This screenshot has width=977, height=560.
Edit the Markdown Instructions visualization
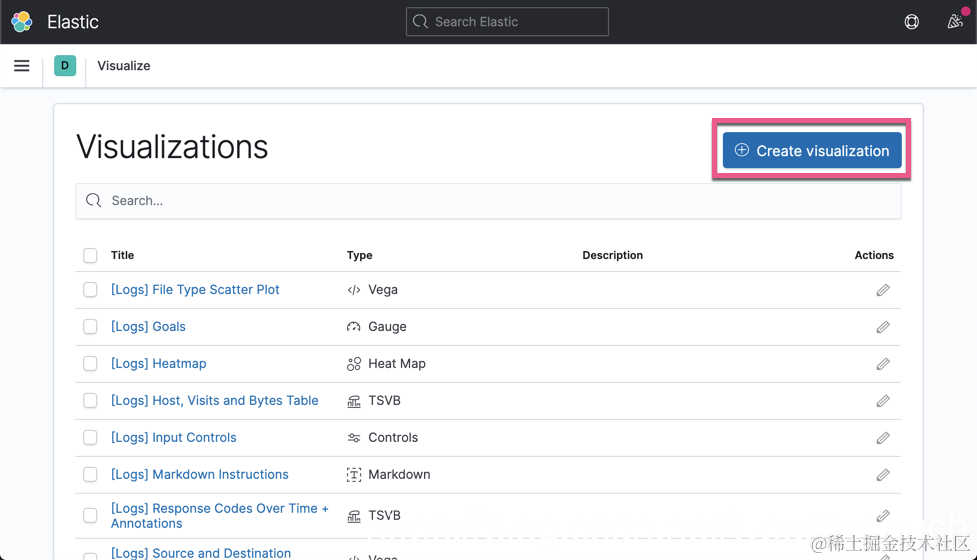tap(883, 475)
